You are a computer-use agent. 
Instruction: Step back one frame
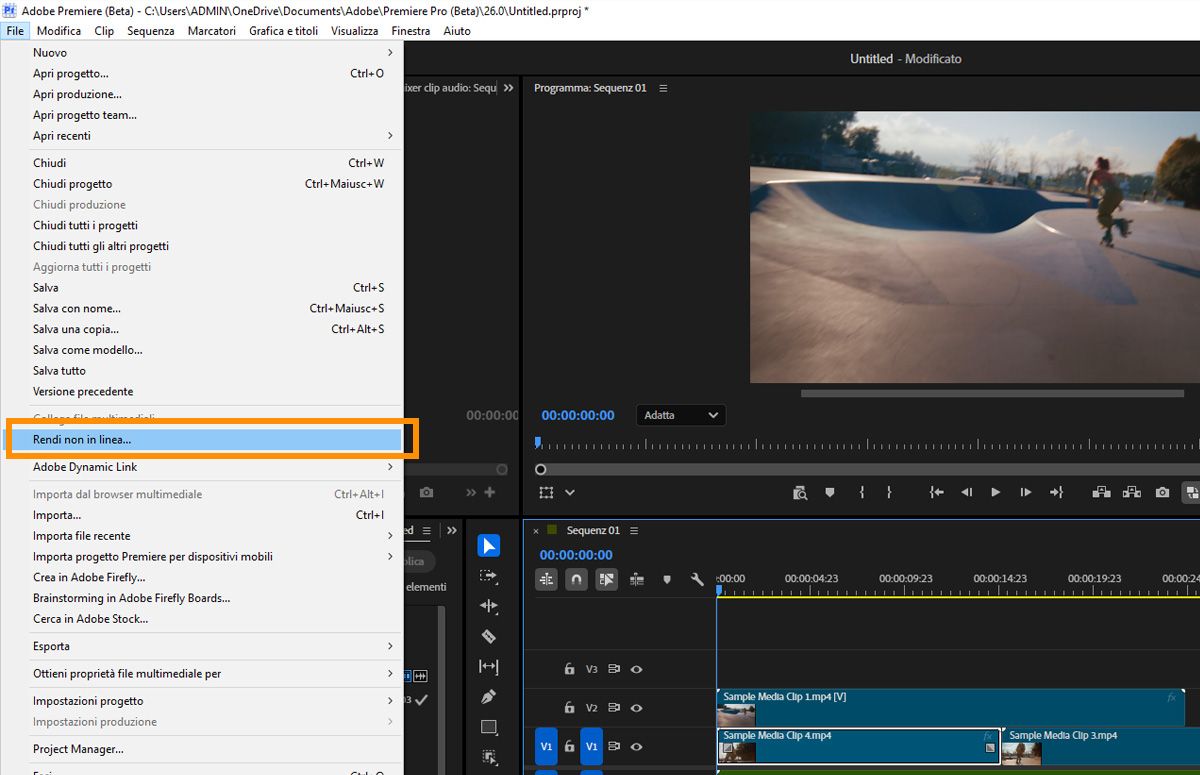coord(966,492)
